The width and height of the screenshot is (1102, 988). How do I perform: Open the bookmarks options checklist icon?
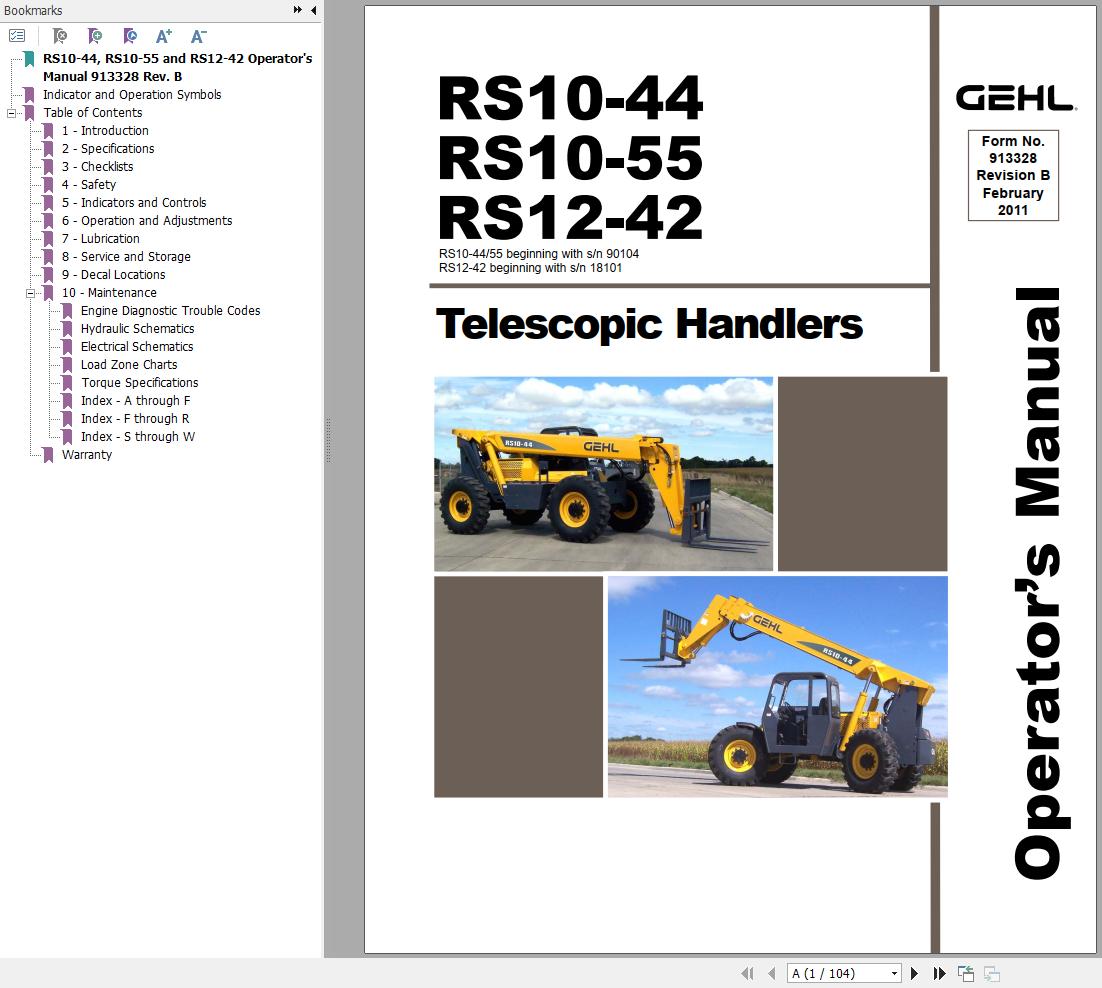[17, 35]
